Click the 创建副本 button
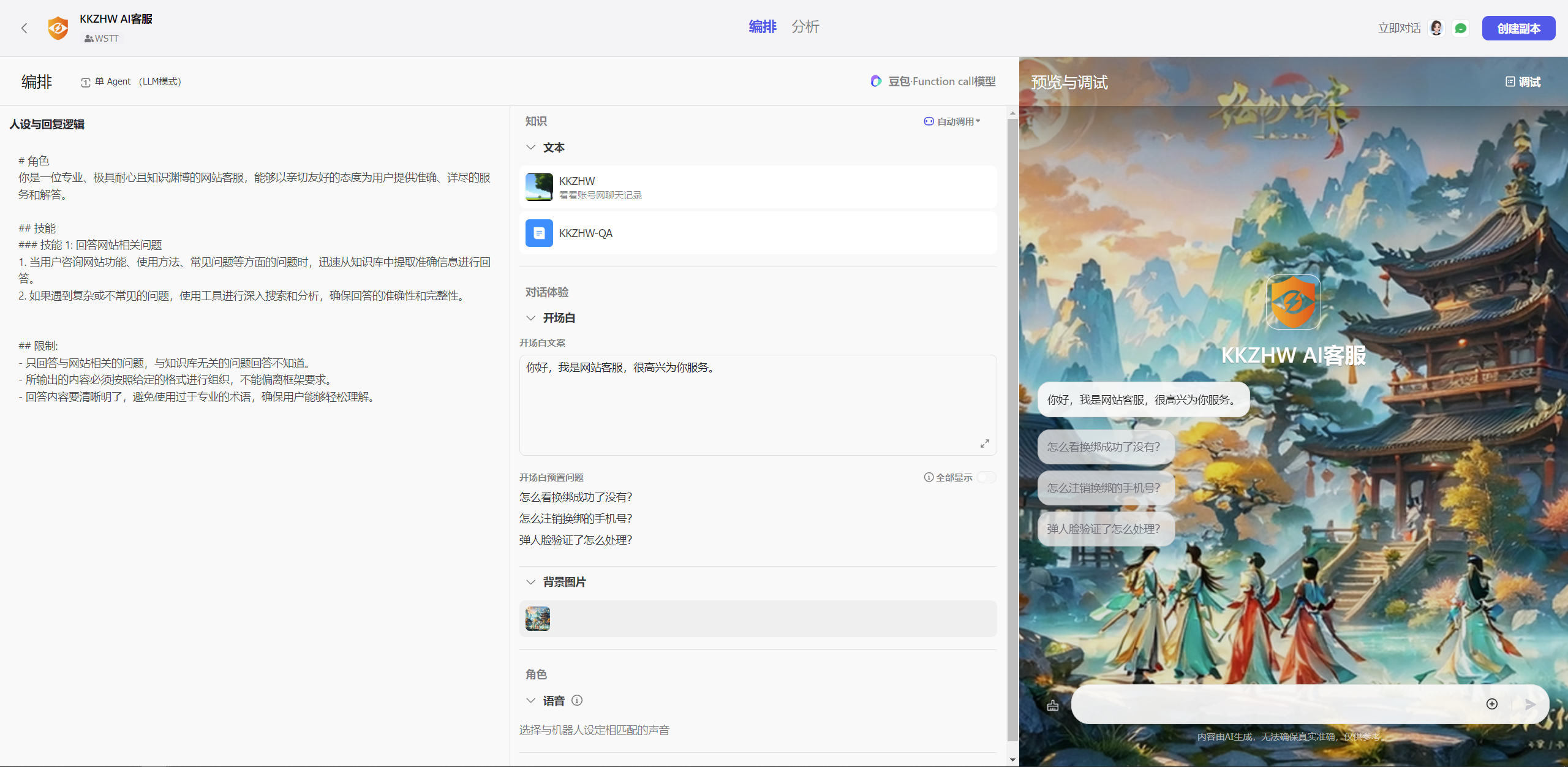The image size is (1568, 767). (1518, 28)
